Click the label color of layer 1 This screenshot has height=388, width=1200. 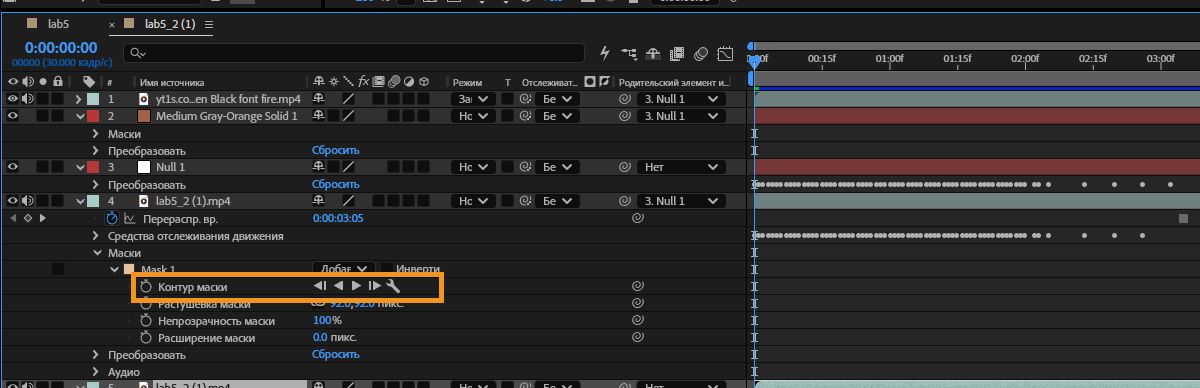pos(93,99)
